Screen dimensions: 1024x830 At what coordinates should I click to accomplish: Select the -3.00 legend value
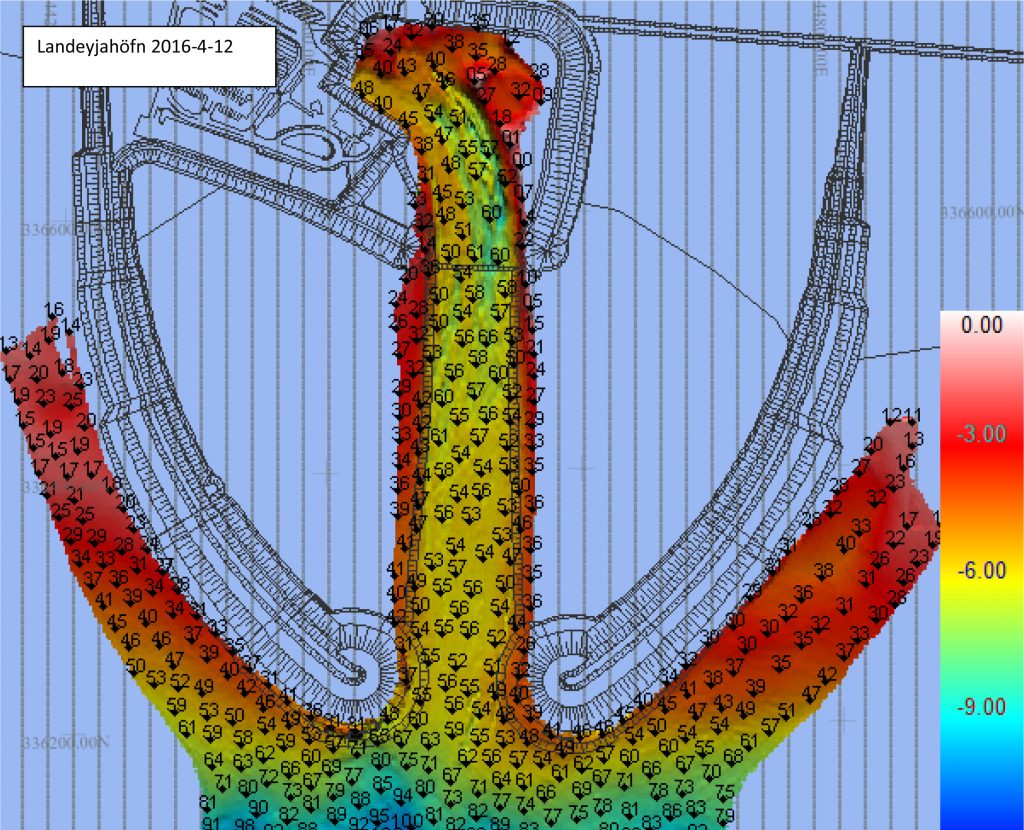[x=981, y=433]
